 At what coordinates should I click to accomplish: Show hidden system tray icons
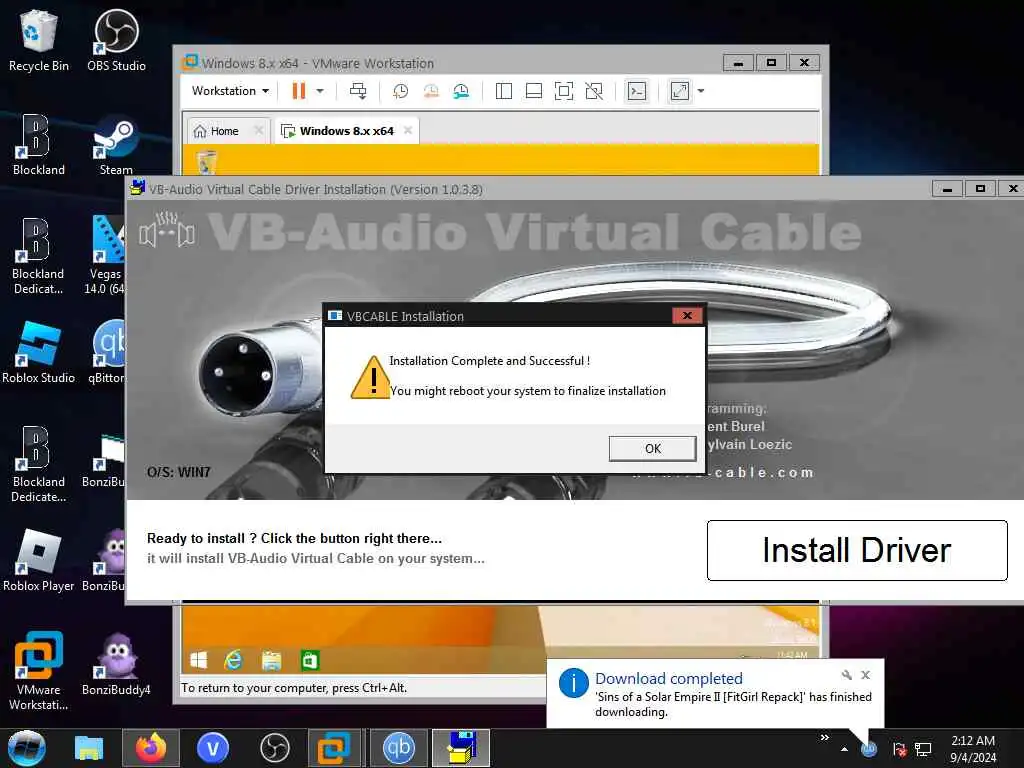point(844,749)
